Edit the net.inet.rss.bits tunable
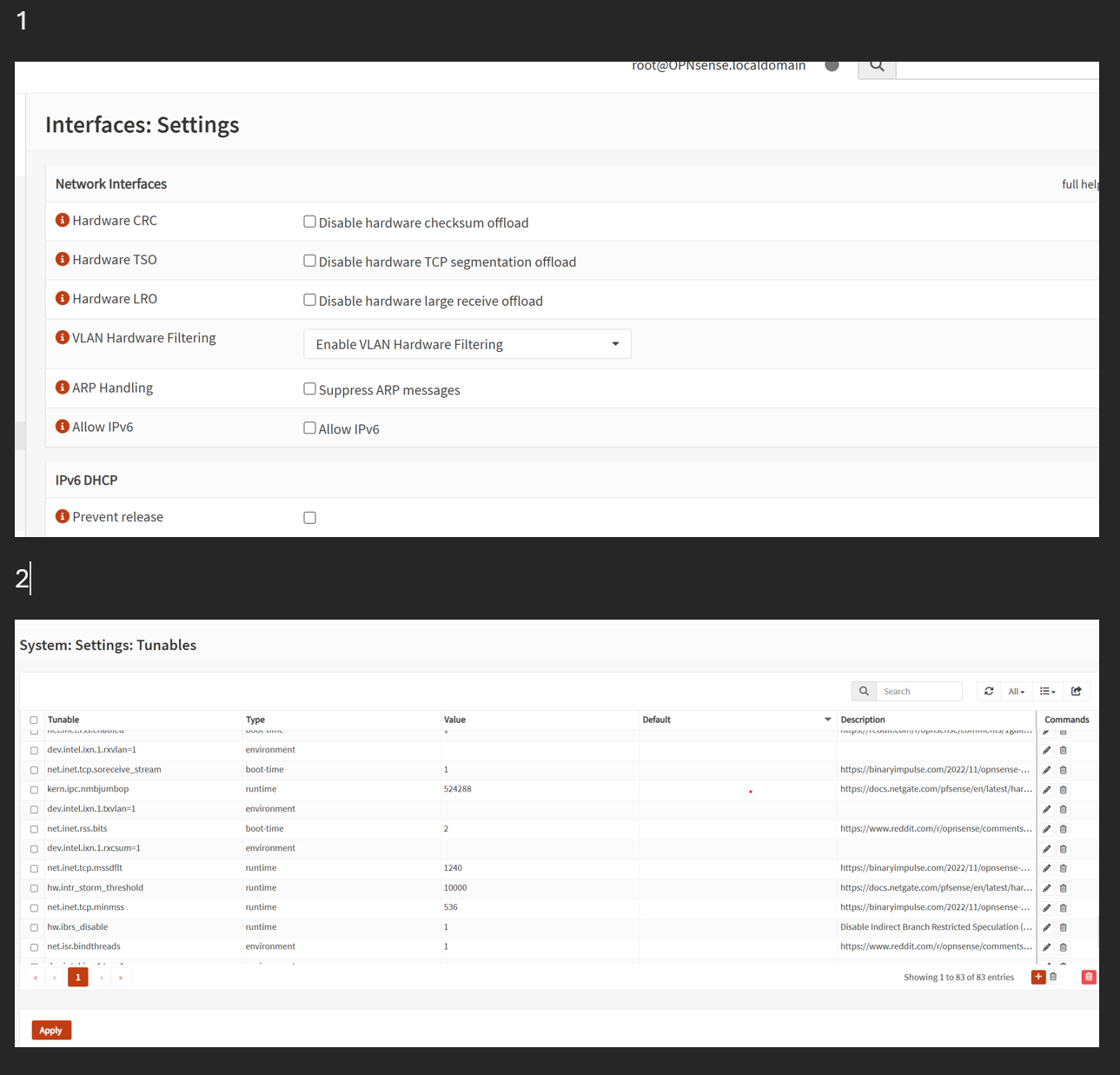 coord(1047,829)
